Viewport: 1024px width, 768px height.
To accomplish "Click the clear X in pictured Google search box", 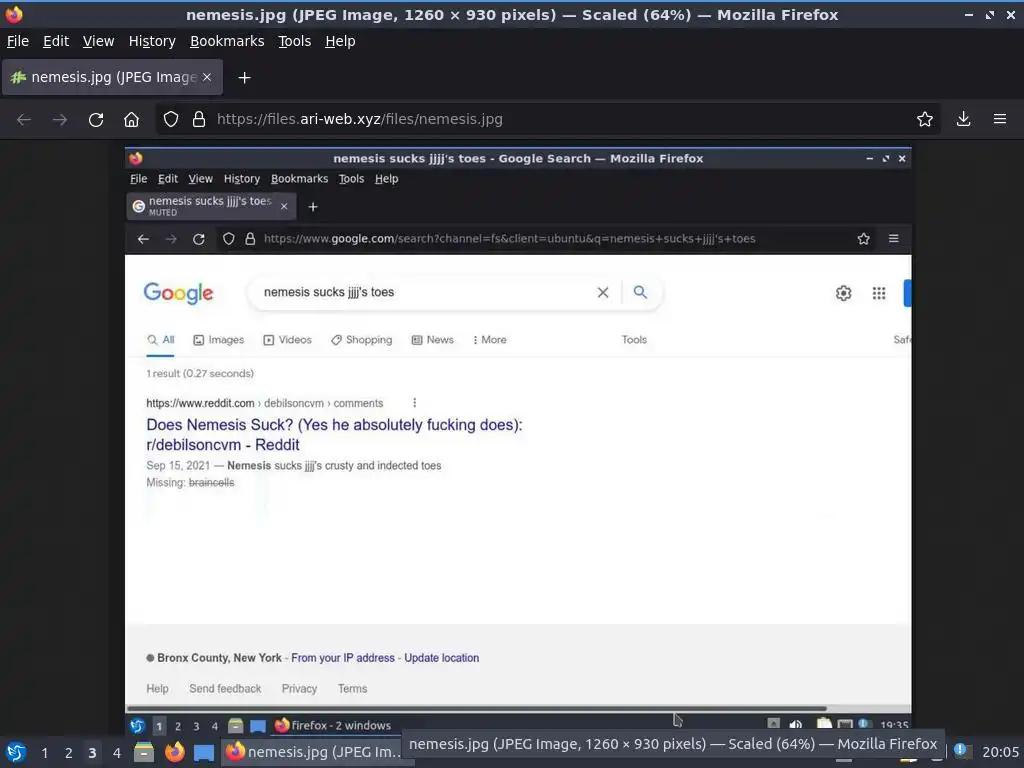I will [603, 293].
